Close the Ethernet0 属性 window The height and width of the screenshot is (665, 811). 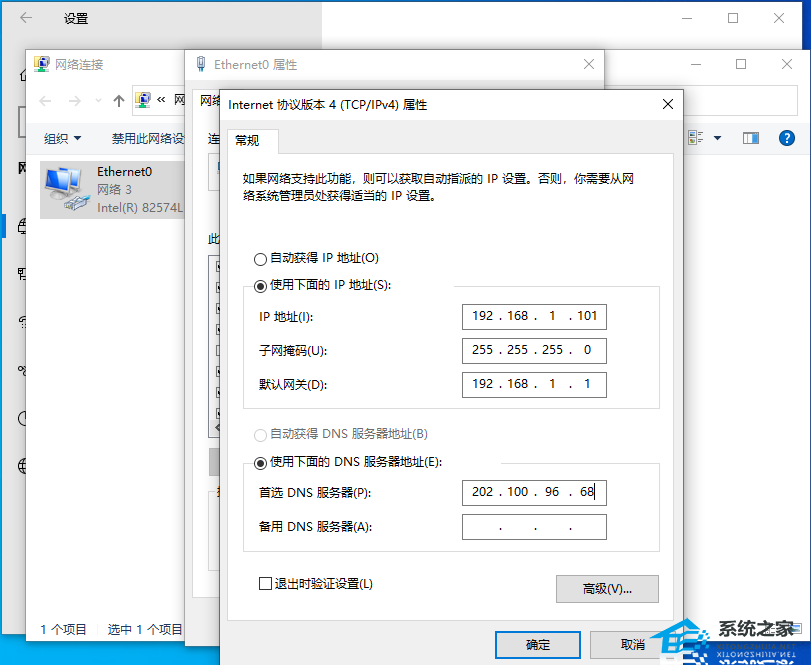coord(589,64)
